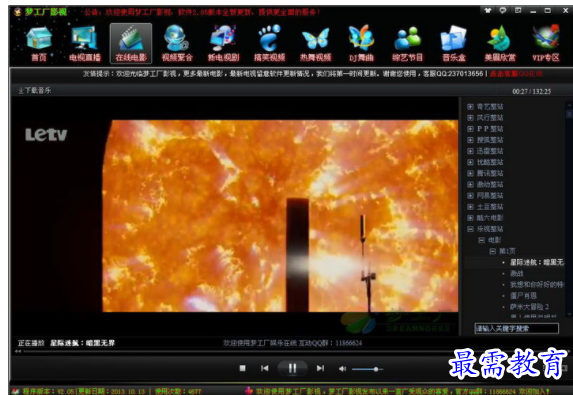Open the VIP专区 section
Viewport: 573px width, 395px height.
tap(546, 43)
